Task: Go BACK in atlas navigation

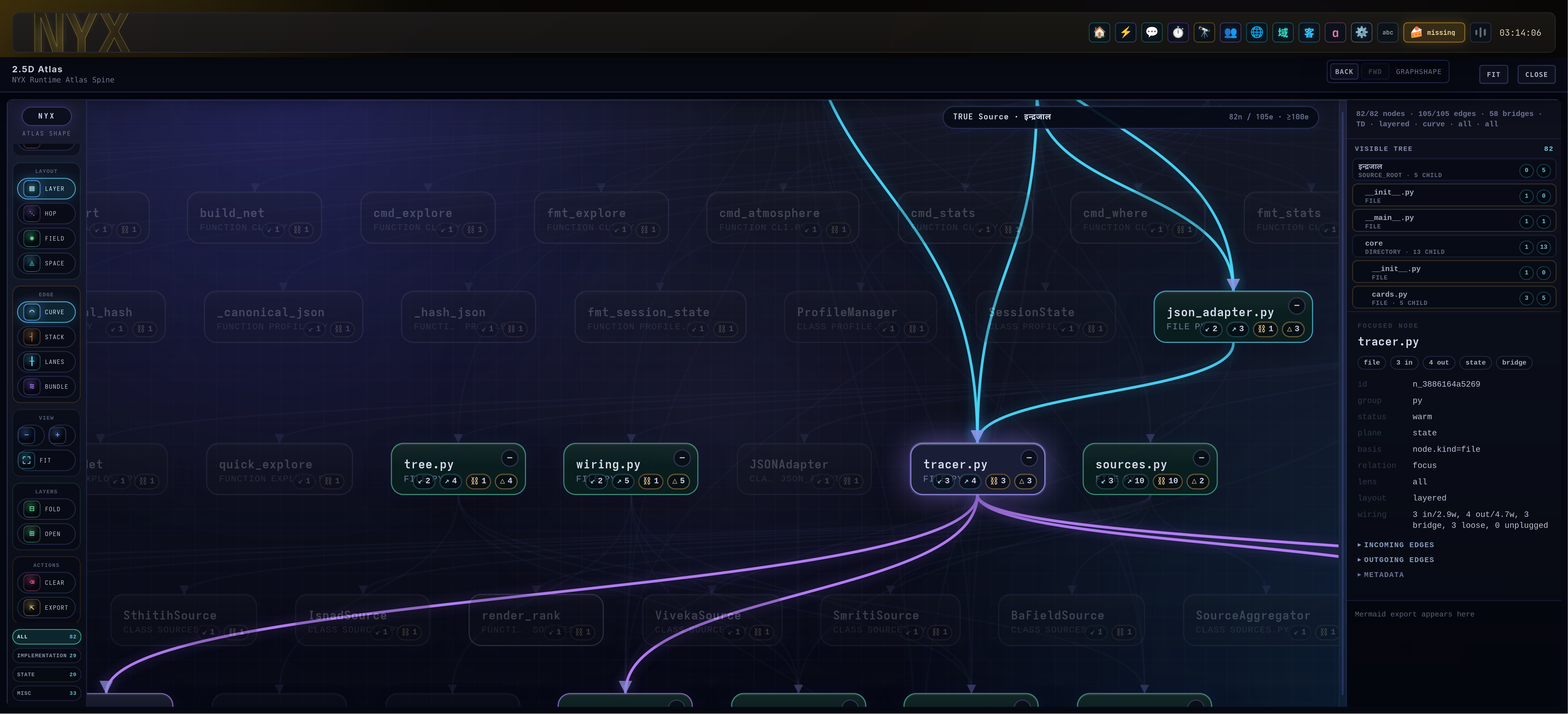Action: 1344,72
